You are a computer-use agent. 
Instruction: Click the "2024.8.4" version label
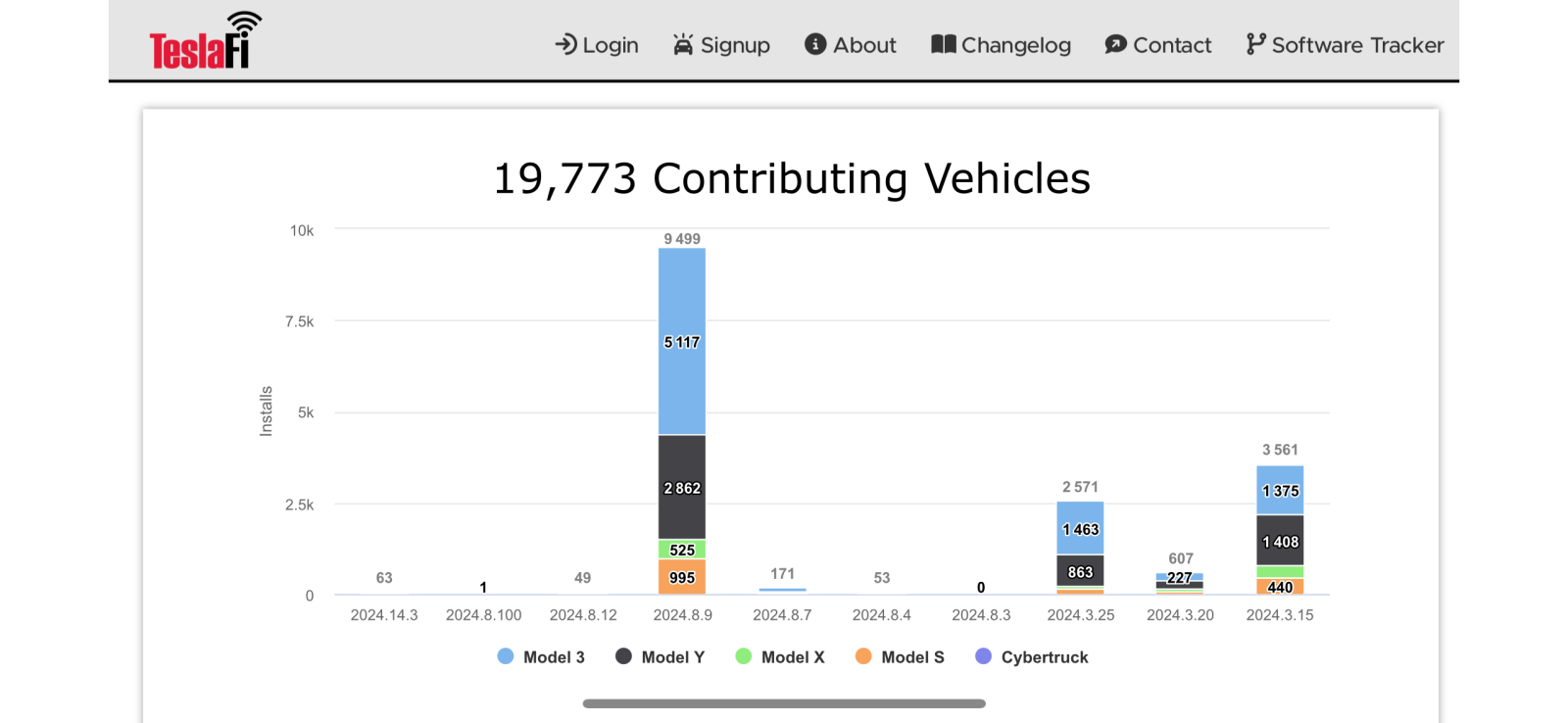[x=882, y=615]
